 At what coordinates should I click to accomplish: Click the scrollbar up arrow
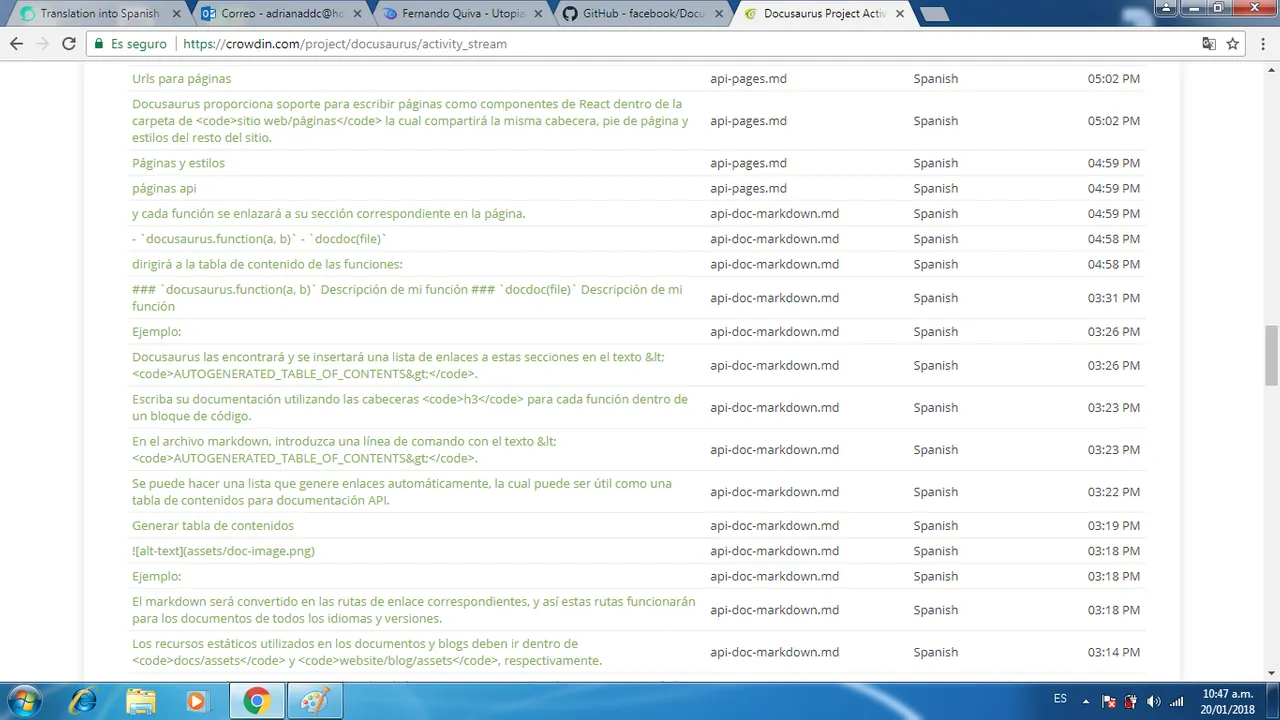pos(1271,70)
